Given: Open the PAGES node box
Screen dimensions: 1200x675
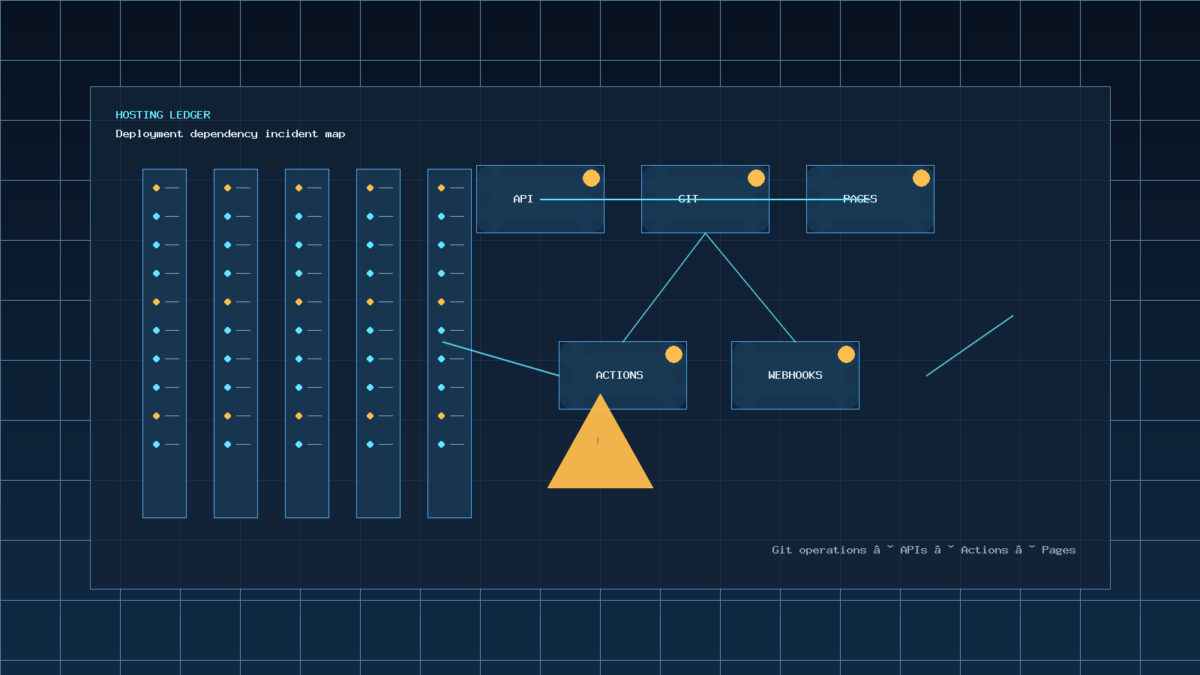Looking at the screenshot, I should click(870, 199).
